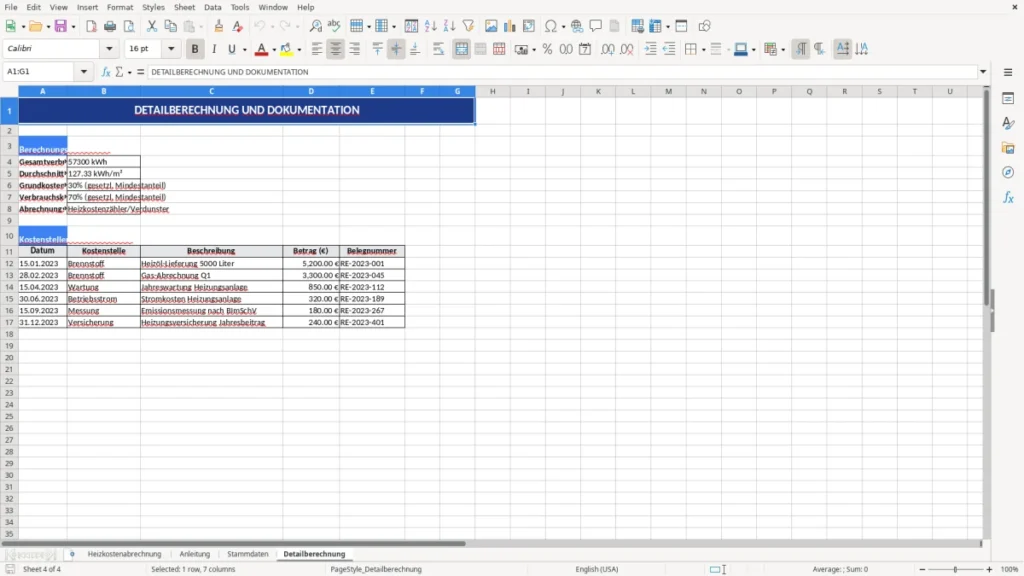The height and width of the screenshot is (576, 1024).
Task: Open the Open-file dropdown arrow
Action: coord(48,27)
